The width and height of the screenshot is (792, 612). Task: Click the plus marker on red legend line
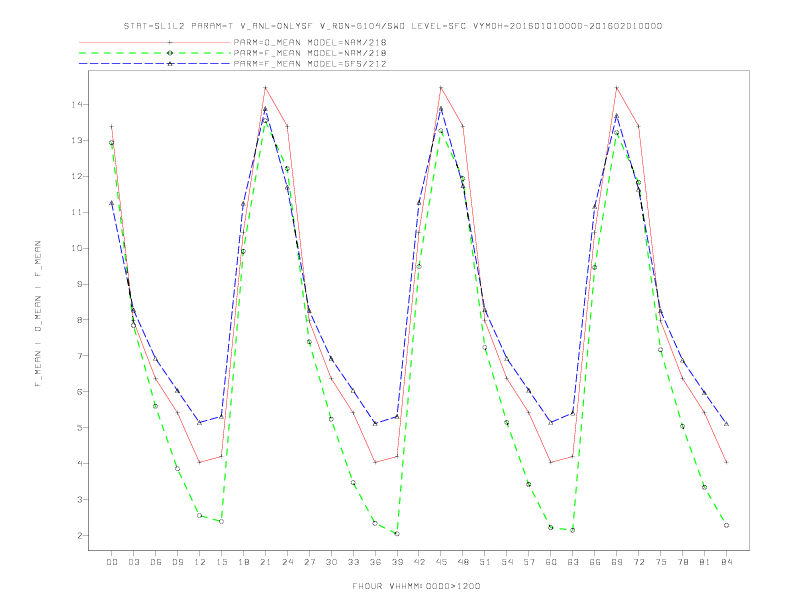click(170, 42)
